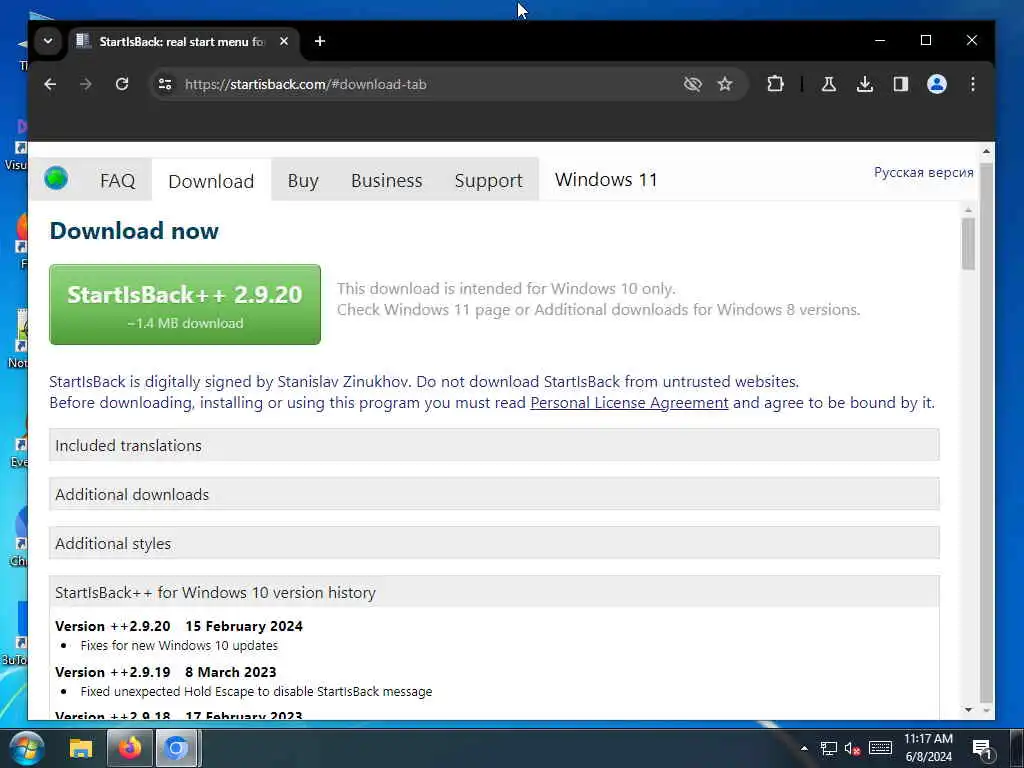The image size is (1024, 768).
Task: Click the outer page scrollbar up arrow
Action: [x=986, y=151]
